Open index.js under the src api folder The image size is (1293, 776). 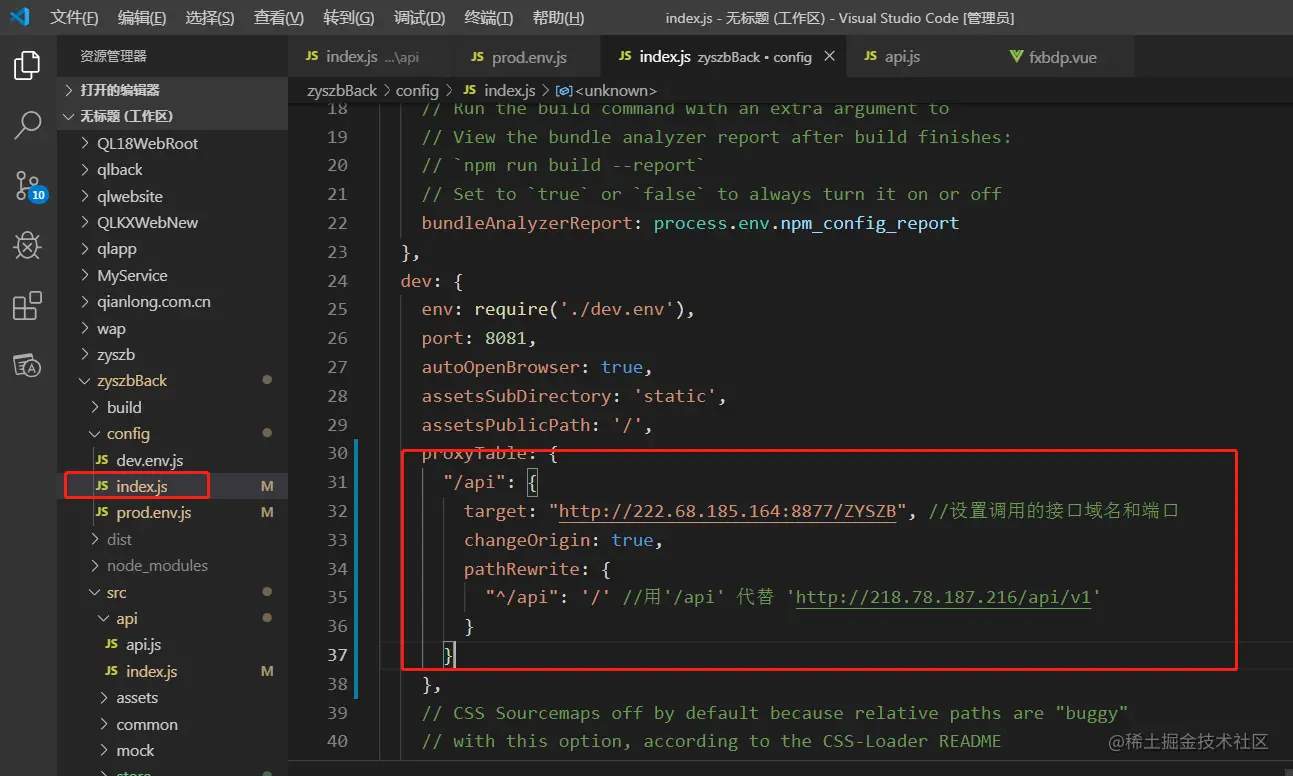coord(172,672)
